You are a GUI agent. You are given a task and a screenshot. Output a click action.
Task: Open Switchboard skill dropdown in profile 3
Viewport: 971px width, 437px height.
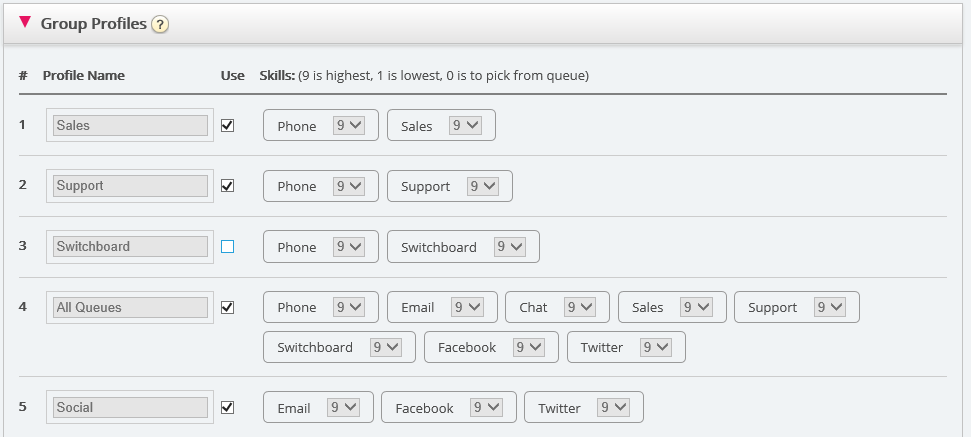[510, 247]
